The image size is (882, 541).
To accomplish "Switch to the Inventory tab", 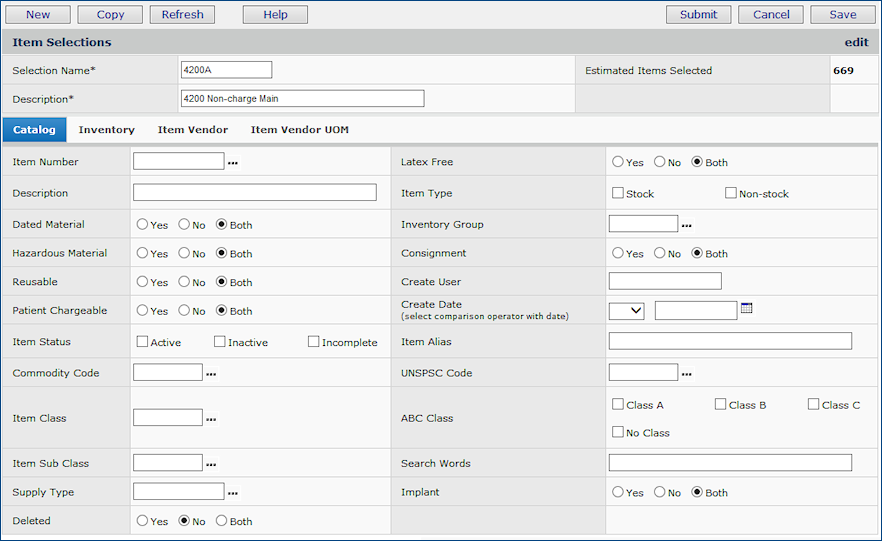I will click(x=106, y=130).
